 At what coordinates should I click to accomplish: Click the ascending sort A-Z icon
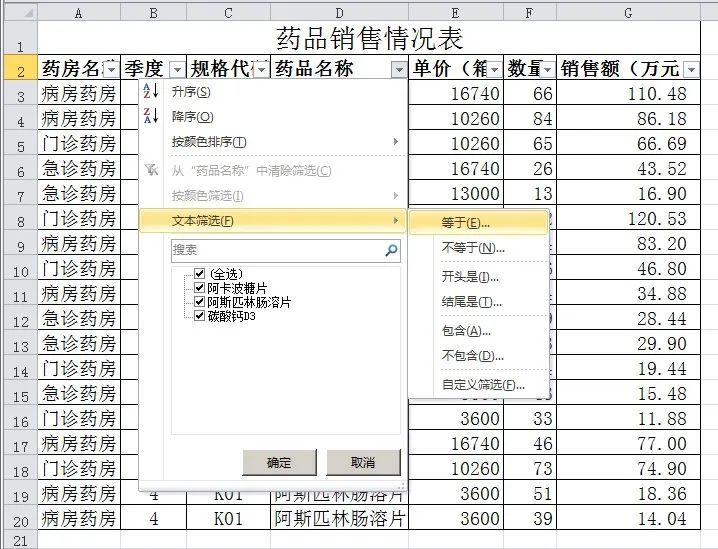(151, 91)
